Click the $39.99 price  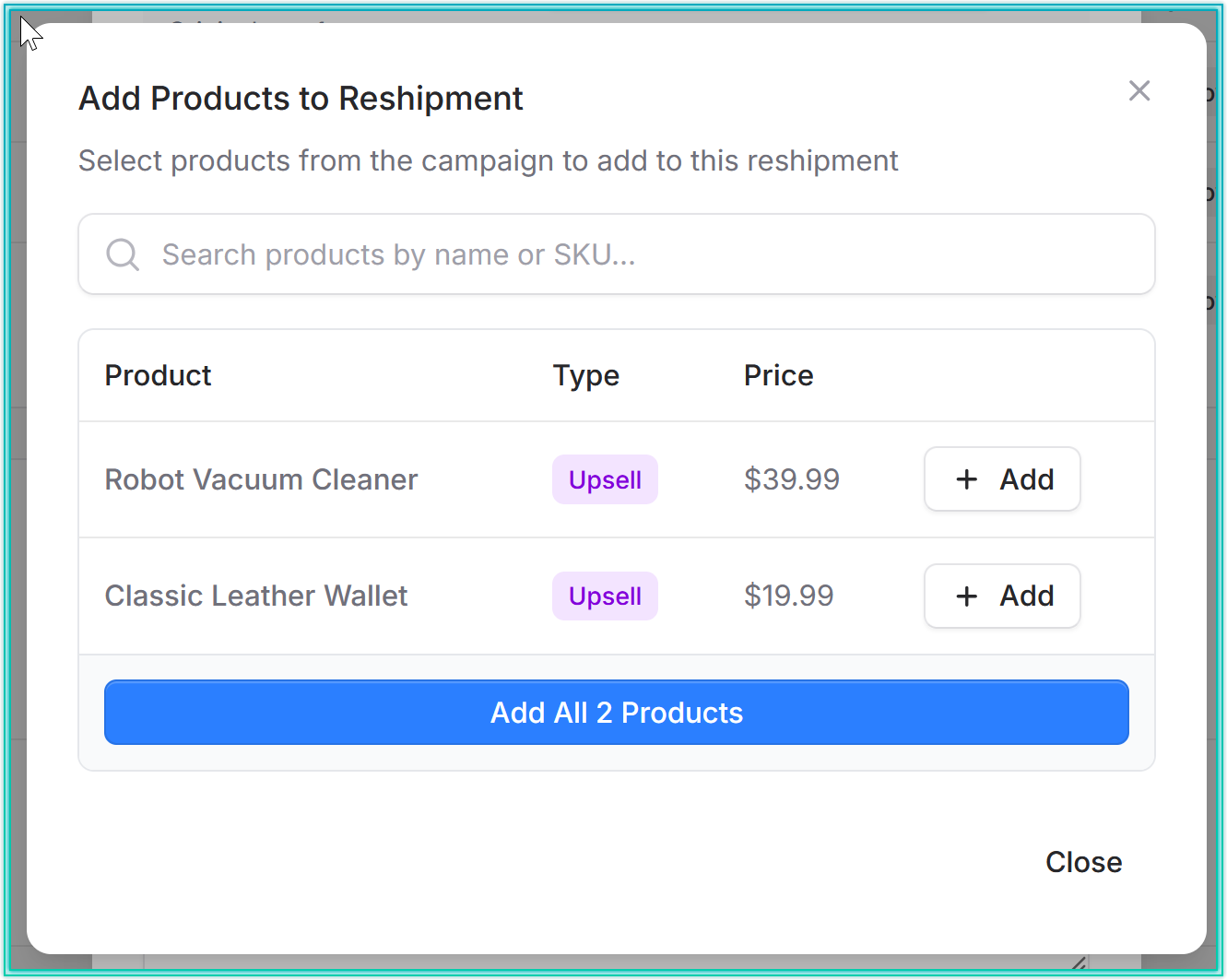click(792, 479)
